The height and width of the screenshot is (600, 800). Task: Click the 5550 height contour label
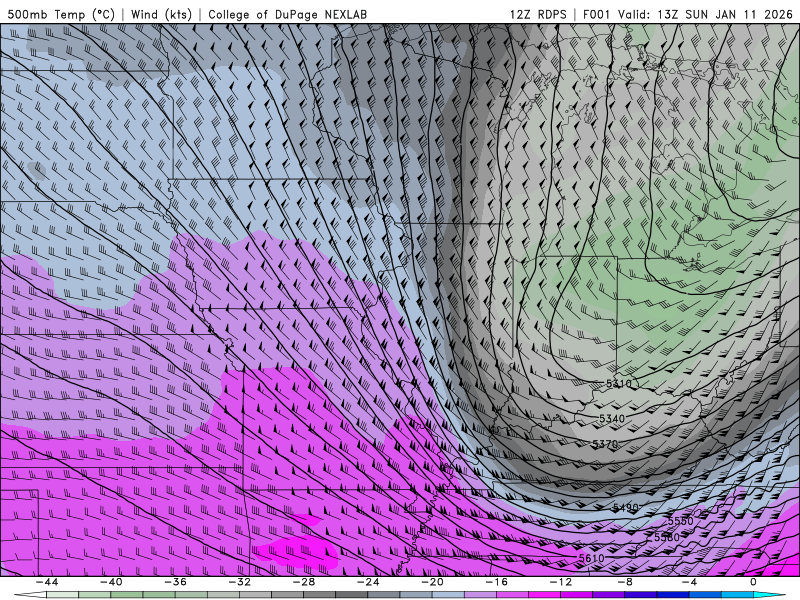[681, 521]
